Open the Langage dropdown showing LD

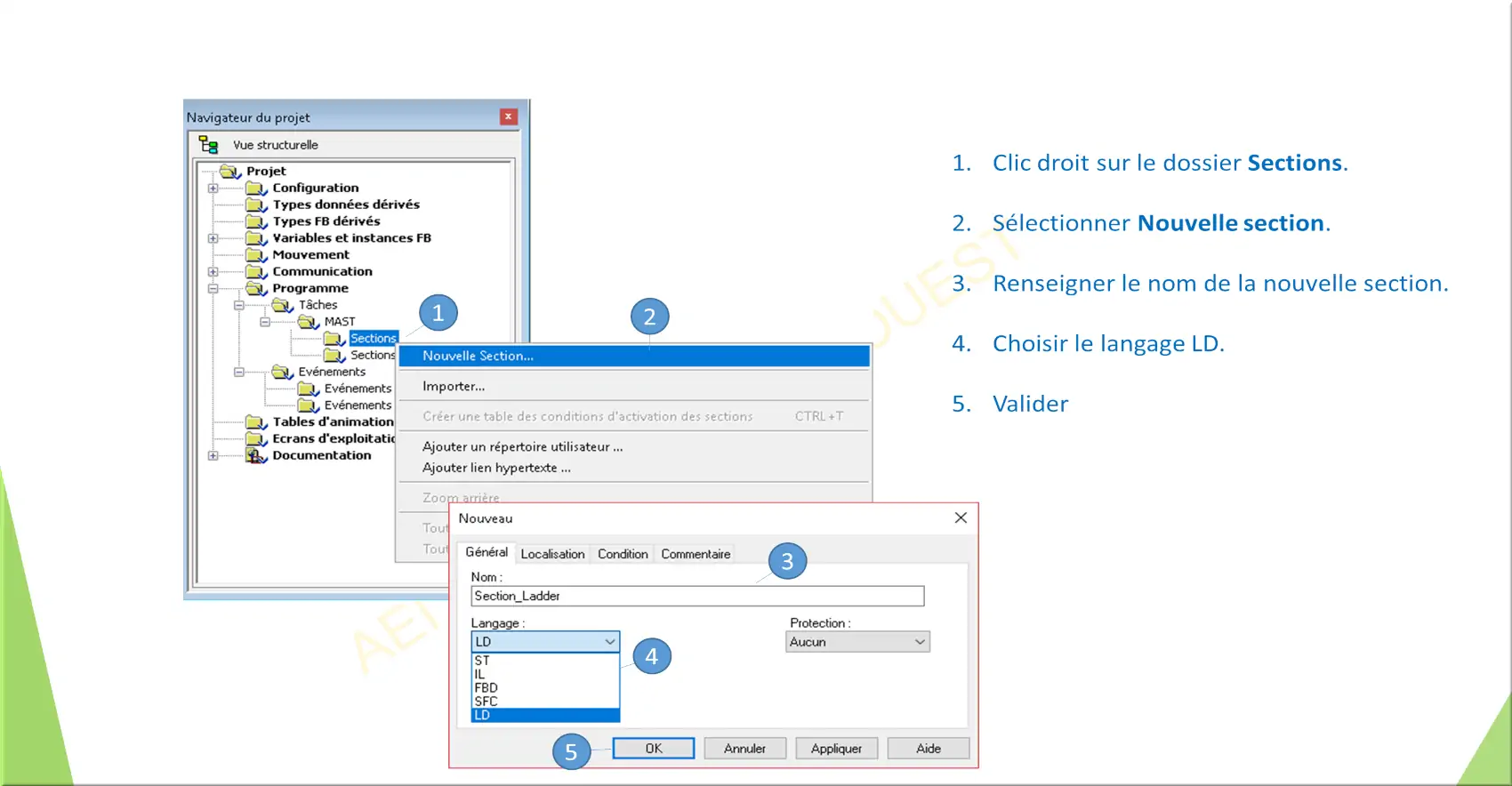point(545,642)
